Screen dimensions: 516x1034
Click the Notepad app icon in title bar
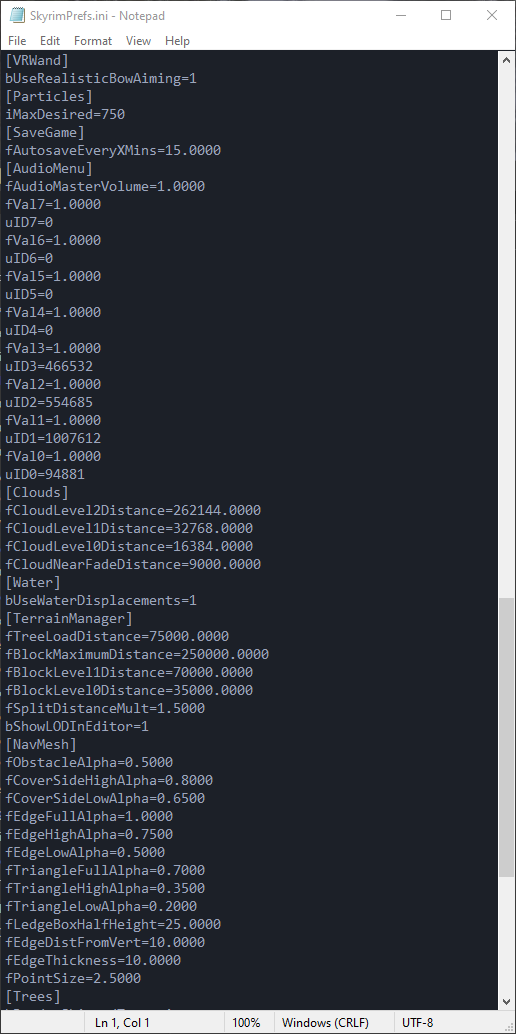click(x=17, y=15)
